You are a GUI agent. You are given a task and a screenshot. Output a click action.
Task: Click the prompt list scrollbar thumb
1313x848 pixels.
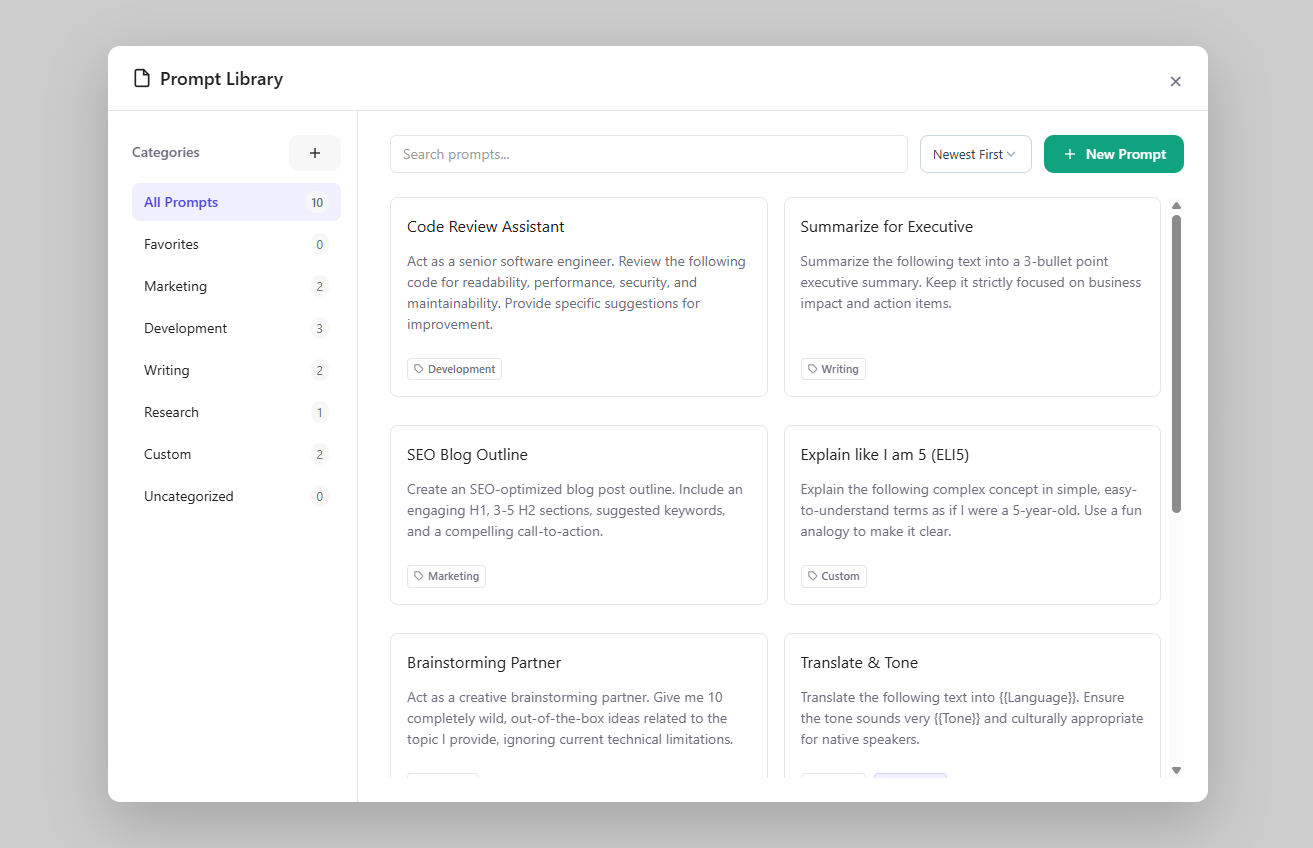click(x=1176, y=364)
